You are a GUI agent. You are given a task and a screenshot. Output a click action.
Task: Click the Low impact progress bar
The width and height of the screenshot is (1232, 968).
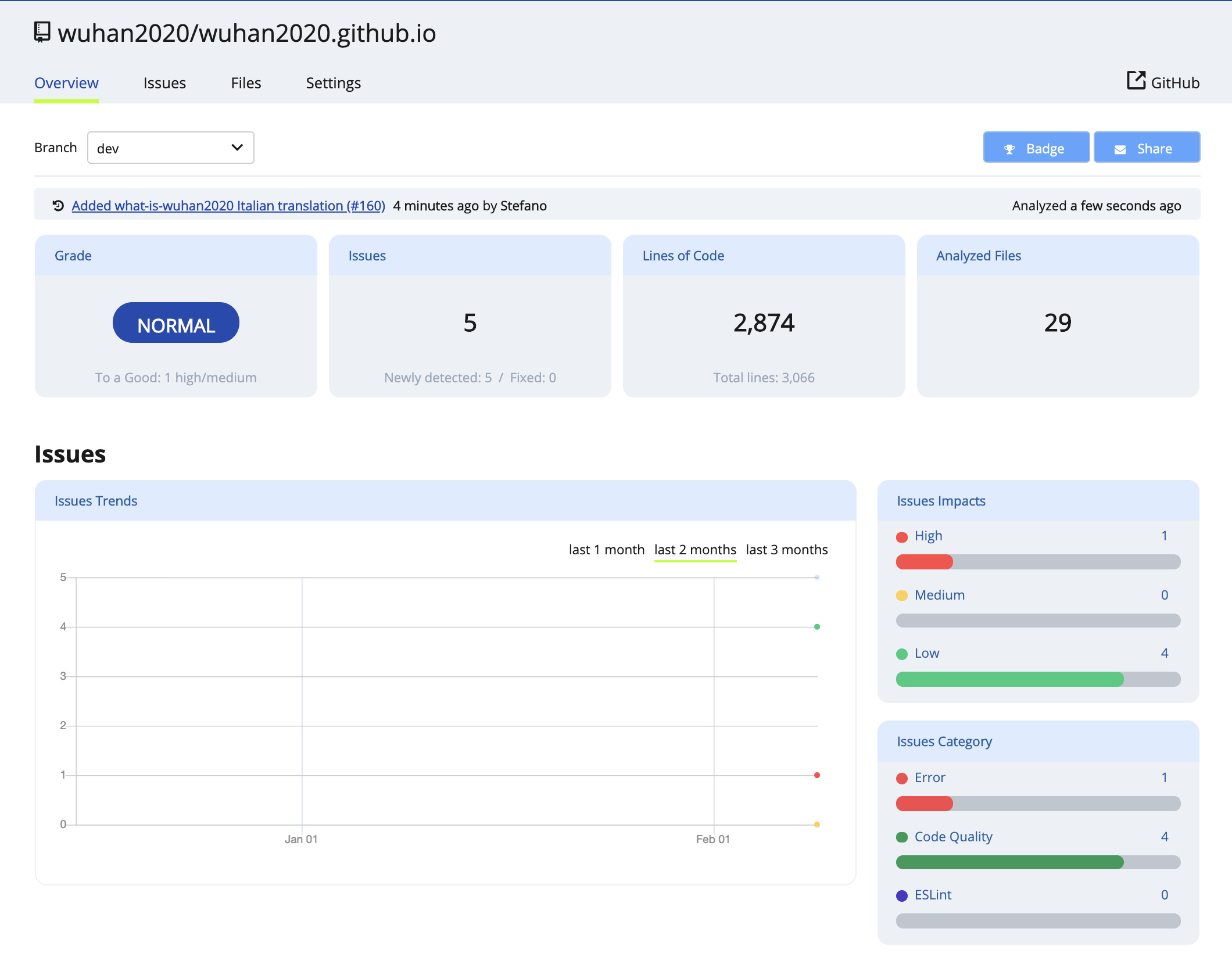(x=1038, y=679)
